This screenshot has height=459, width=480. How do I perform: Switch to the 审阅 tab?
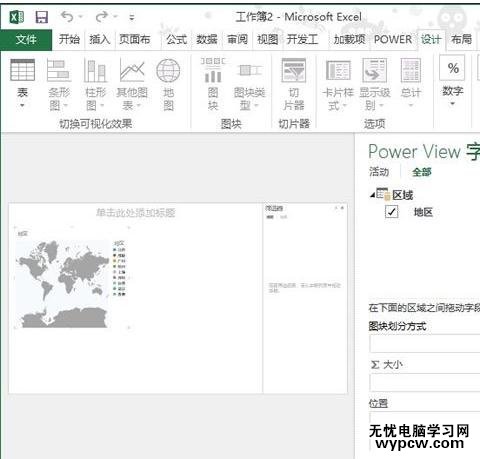click(x=237, y=40)
